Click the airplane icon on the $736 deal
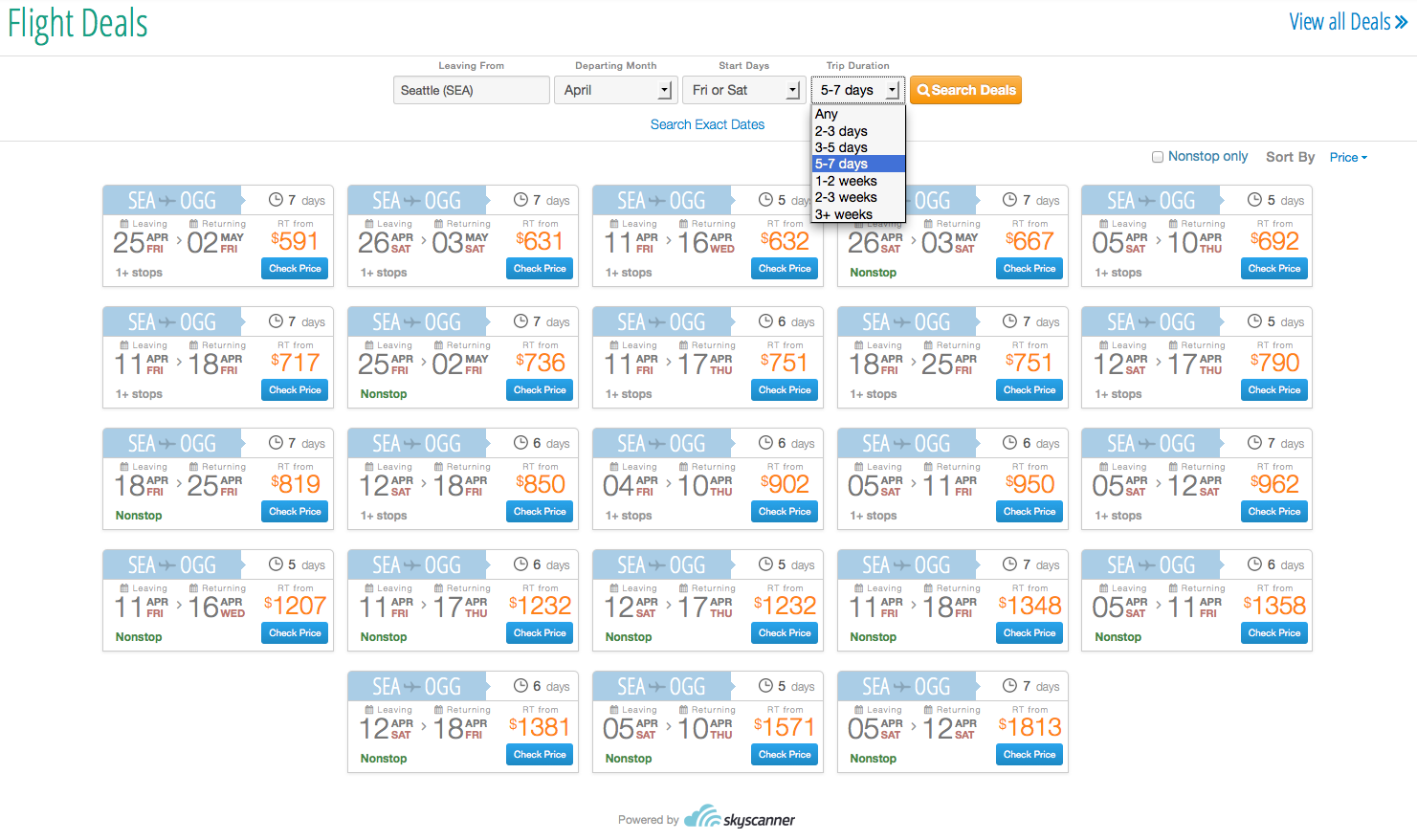 [412, 322]
